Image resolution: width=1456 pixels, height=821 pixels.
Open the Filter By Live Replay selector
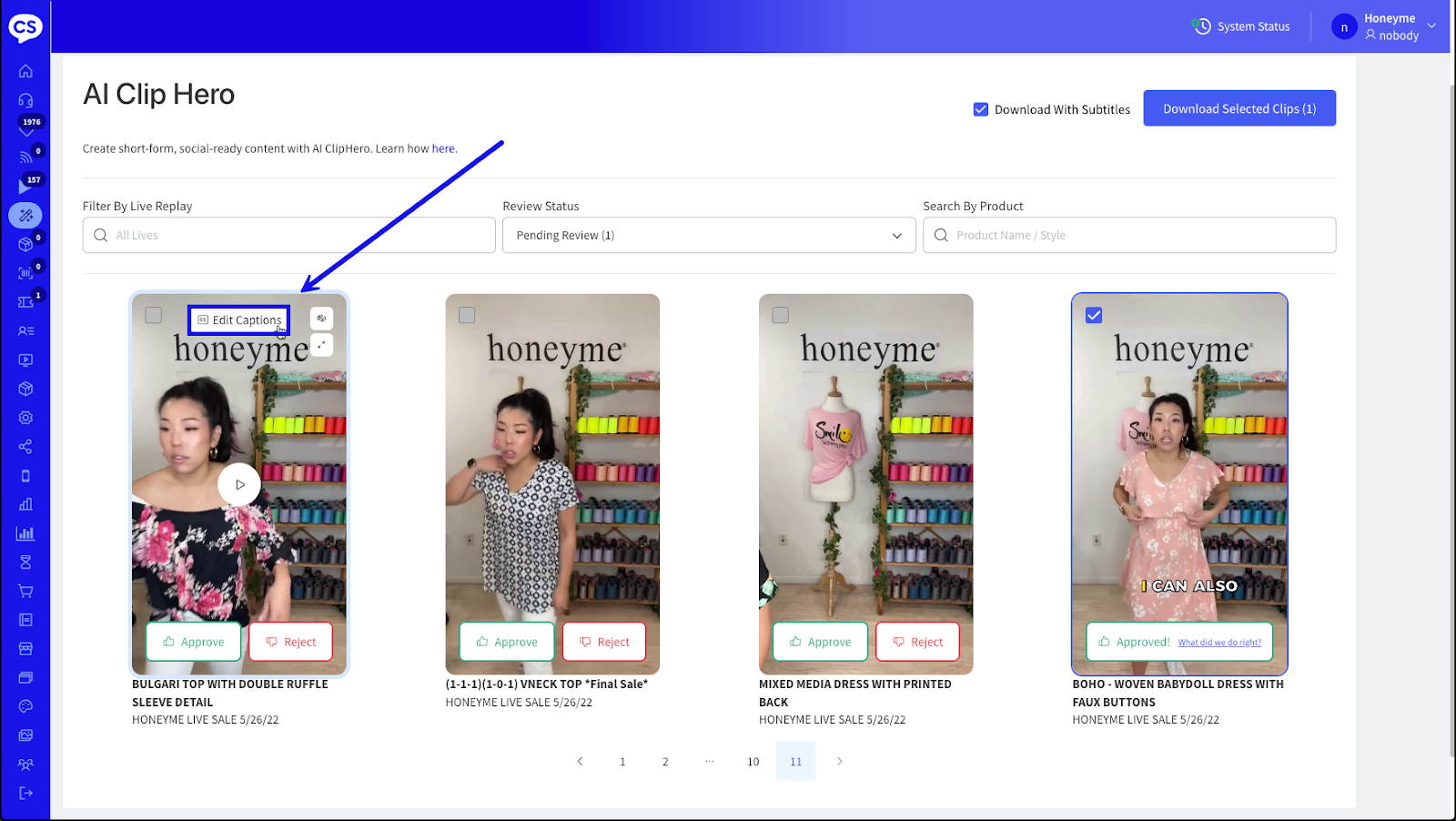[288, 235]
